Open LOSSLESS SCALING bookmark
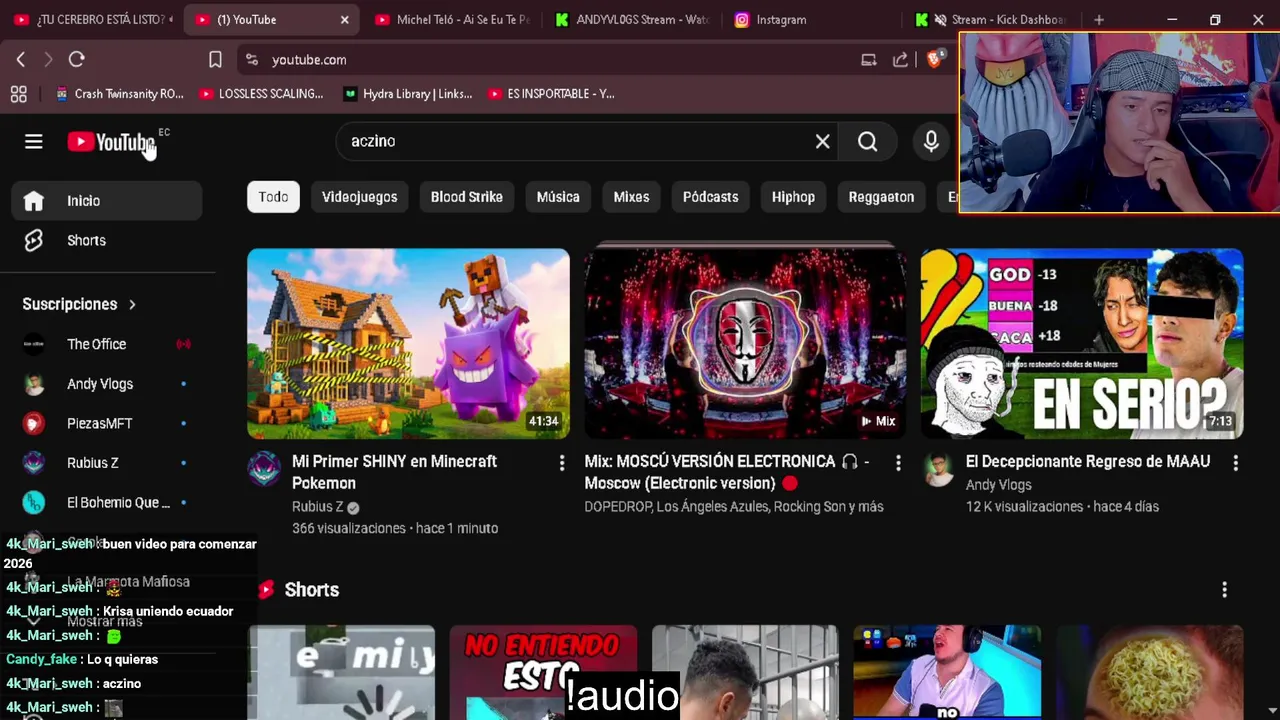The image size is (1280, 720). click(261, 94)
